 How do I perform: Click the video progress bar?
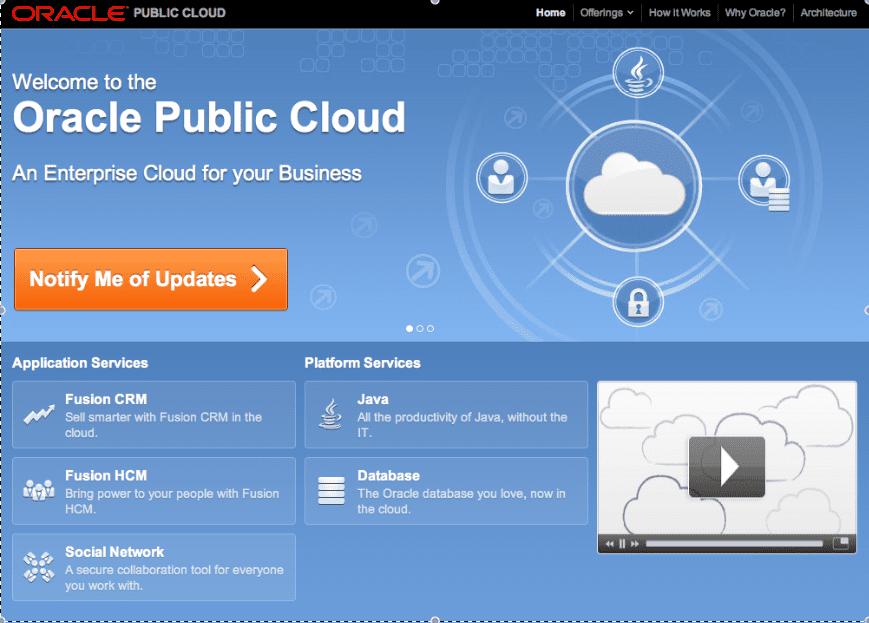pyautogui.click(x=734, y=544)
